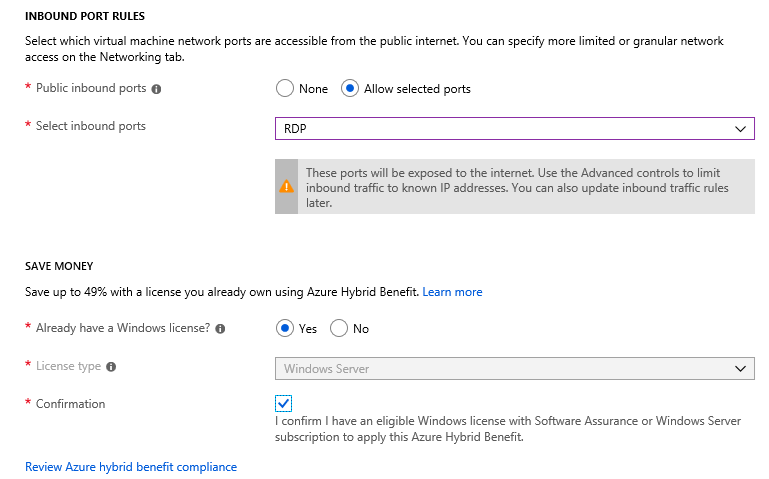Viewport: 769px width, 479px height.
Task: Click the info icon next to Windows license question
Action: point(220,329)
